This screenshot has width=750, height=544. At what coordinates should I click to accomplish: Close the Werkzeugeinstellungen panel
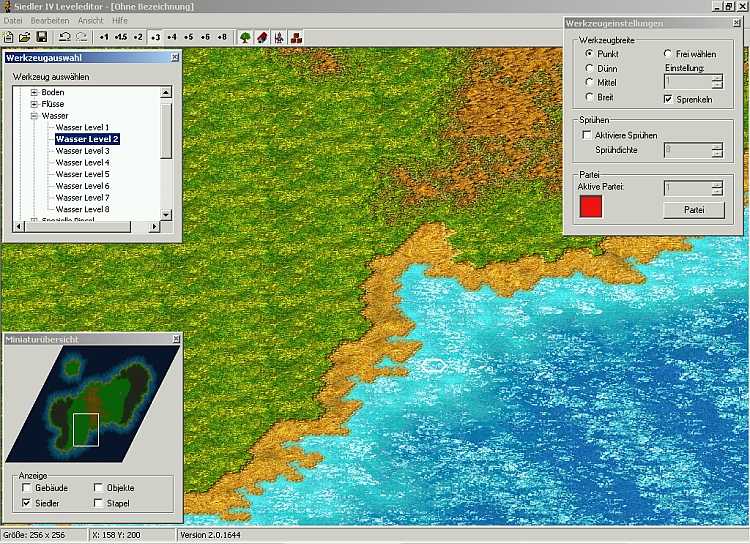(x=736, y=23)
